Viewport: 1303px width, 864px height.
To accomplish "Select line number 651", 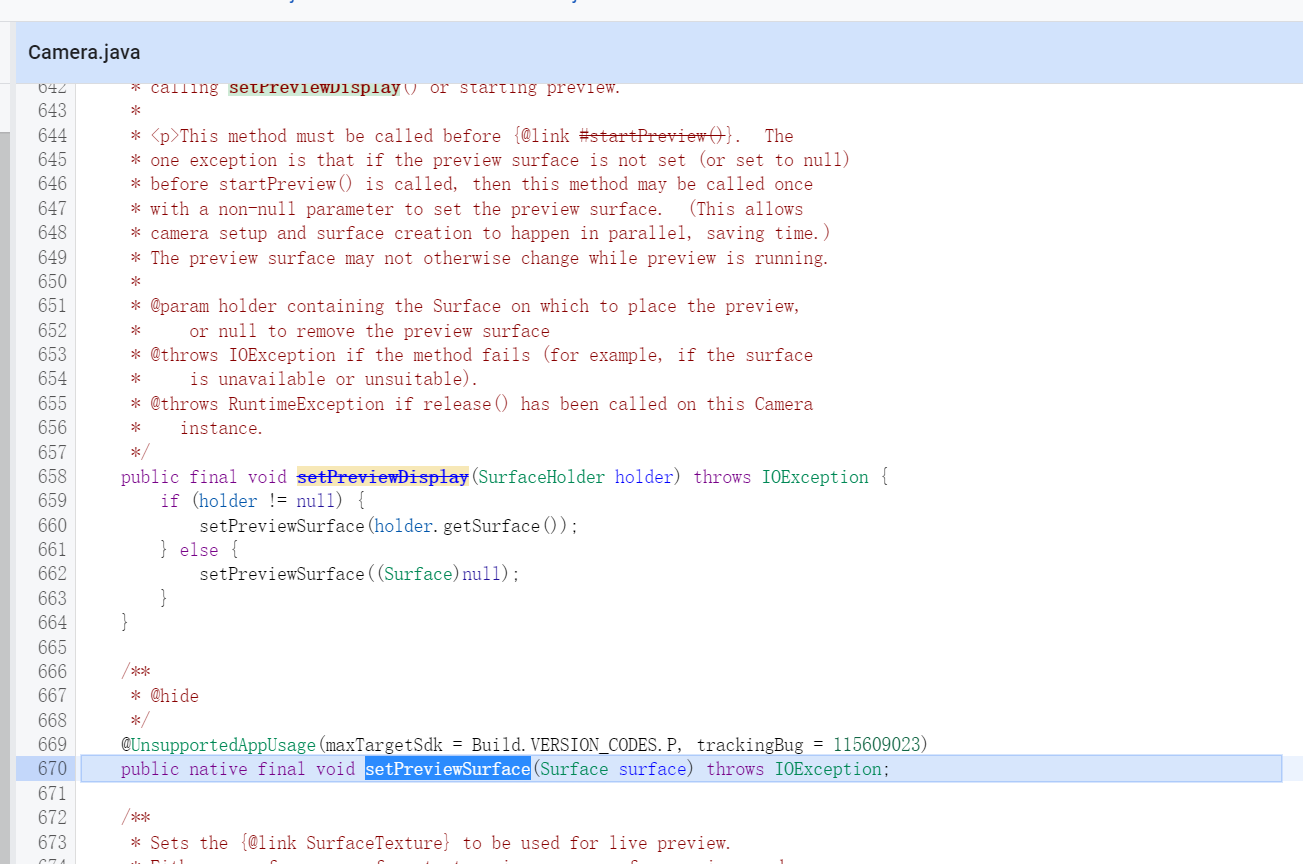I will pyautogui.click(x=52, y=306).
